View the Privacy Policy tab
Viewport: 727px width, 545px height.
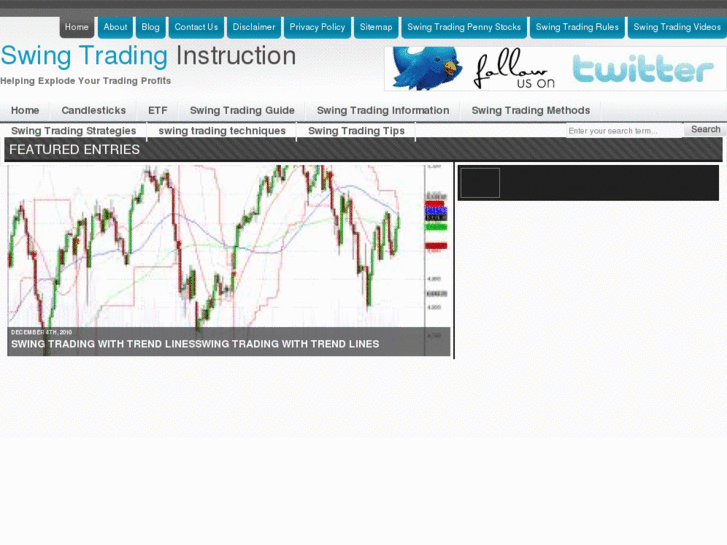click(317, 27)
